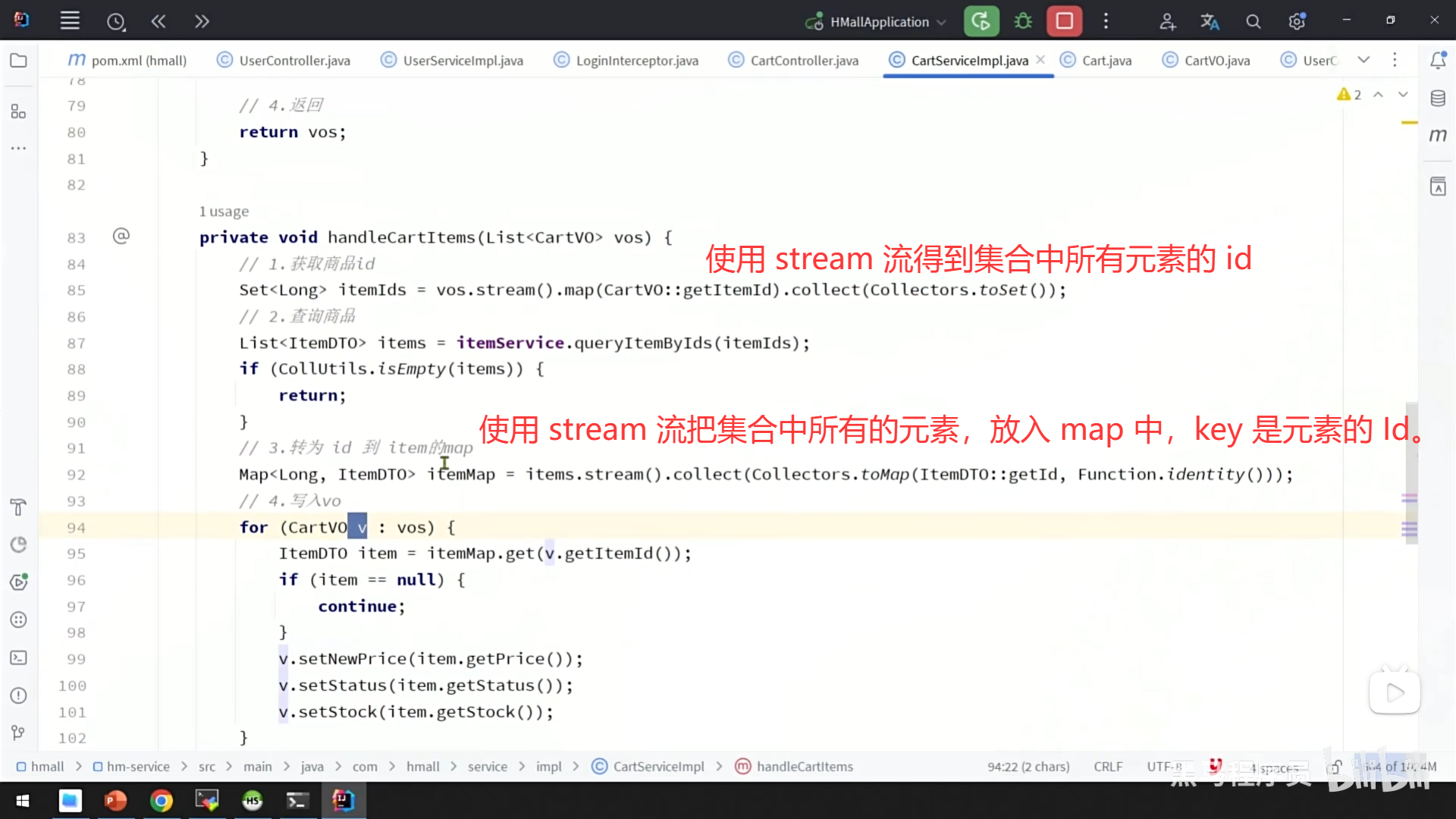The height and width of the screenshot is (819, 1456).
Task: Open the Database tool window
Action: (1438, 98)
